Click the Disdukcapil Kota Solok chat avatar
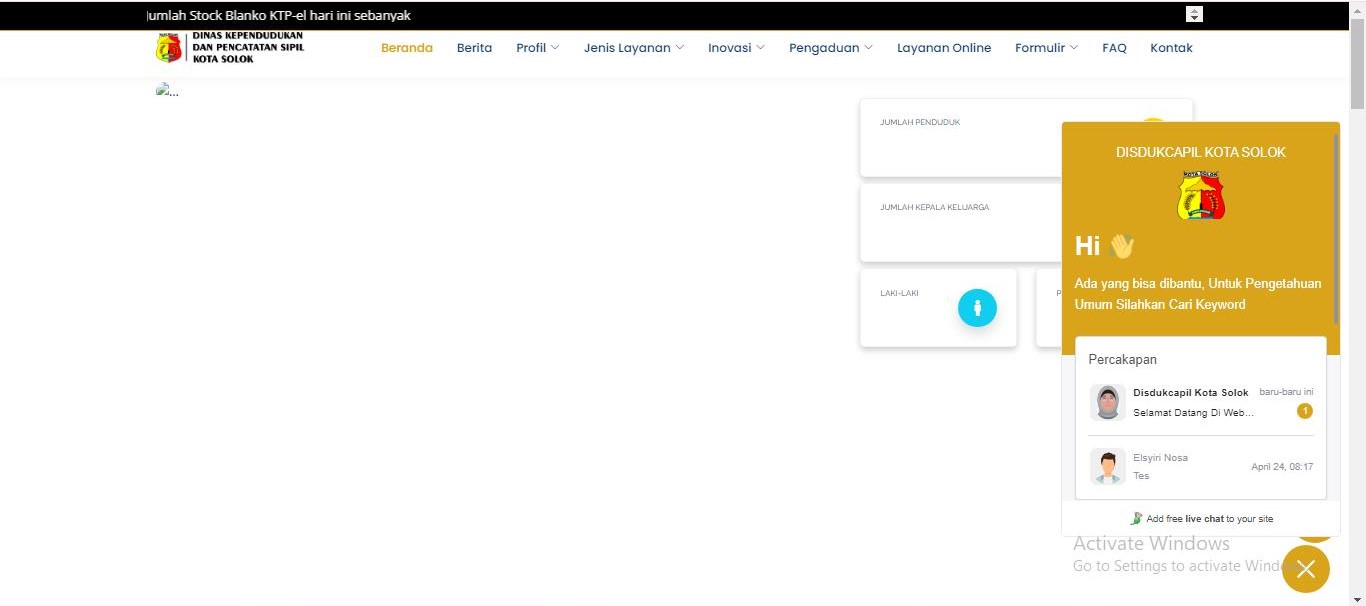The image size is (1366, 606). tap(1107, 402)
